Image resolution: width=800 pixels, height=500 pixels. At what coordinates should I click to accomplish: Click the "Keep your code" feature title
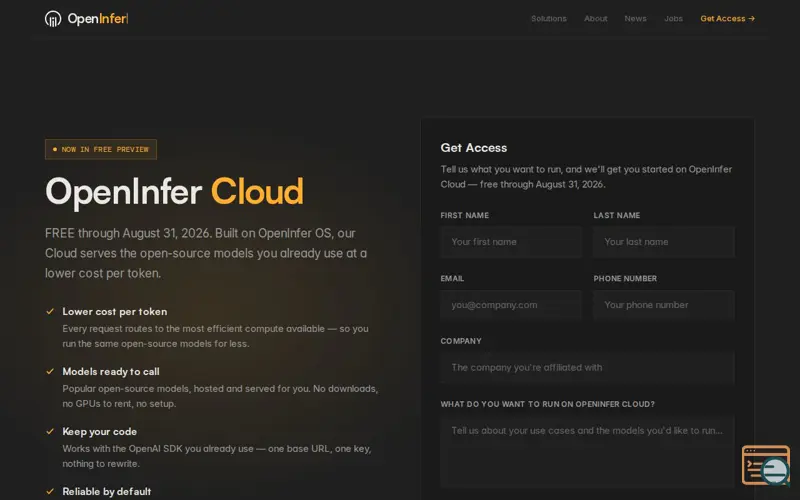tap(99, 432)
